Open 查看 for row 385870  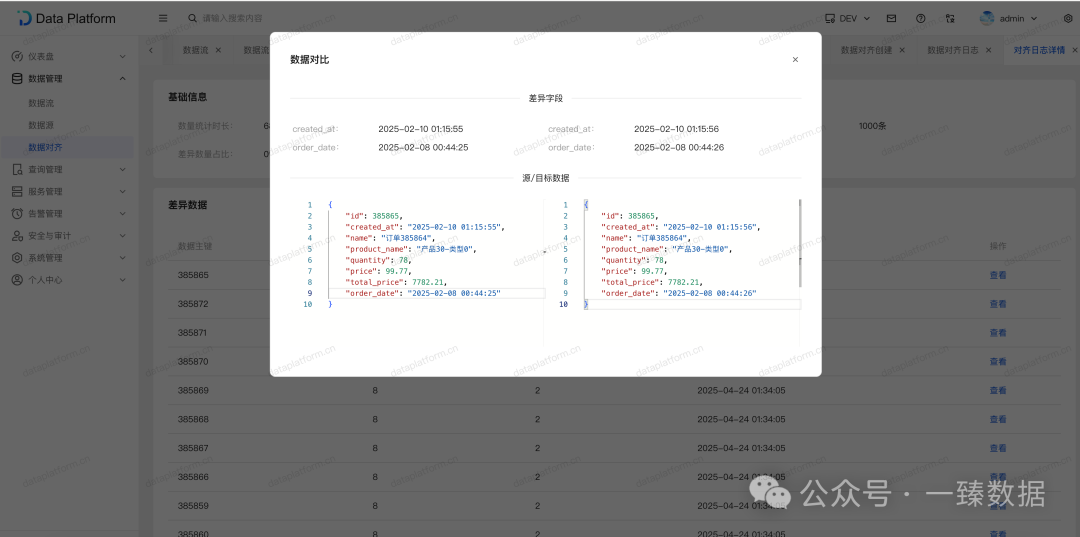[x=998, y=361]
